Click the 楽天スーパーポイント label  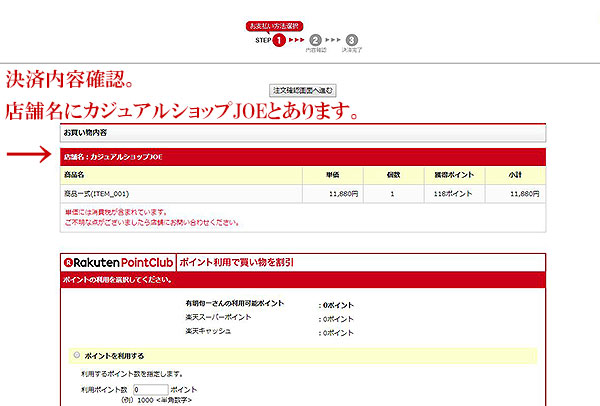click(218, 317)
